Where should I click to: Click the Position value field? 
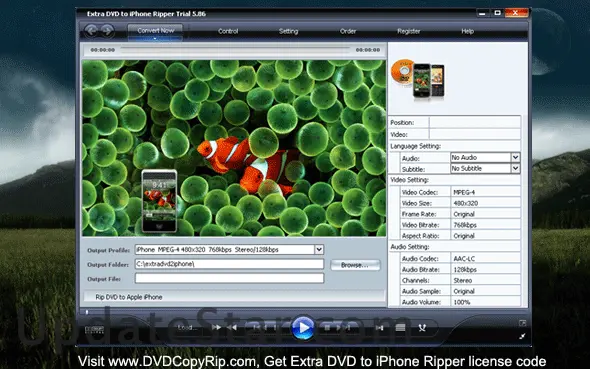click(x=475, y=122)
